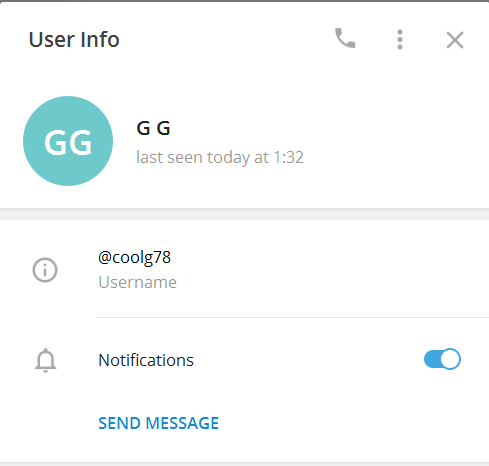
Task: Click the last seen today at 1:32 status
Action: pyautogui.click(x=220, y=157)
